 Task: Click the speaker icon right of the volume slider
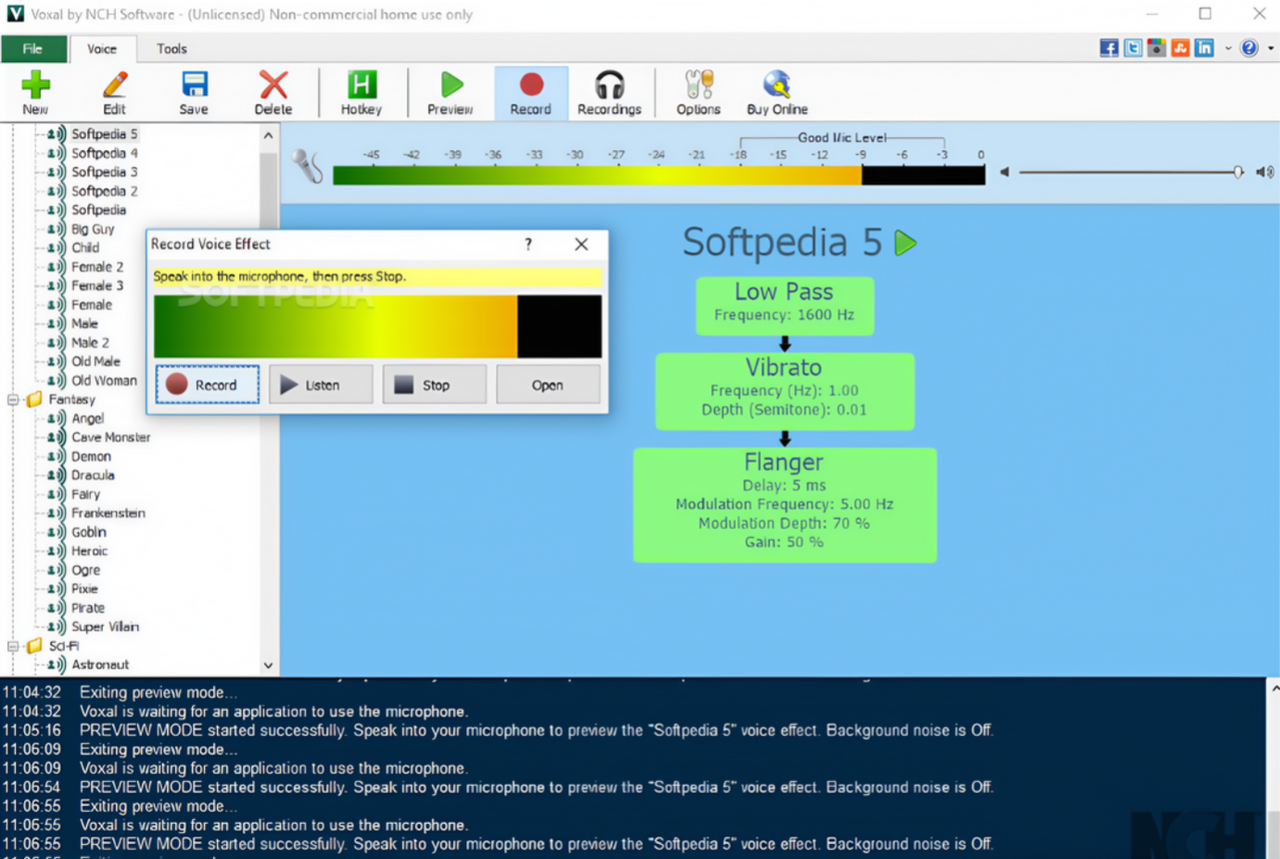click(1265, 172)
